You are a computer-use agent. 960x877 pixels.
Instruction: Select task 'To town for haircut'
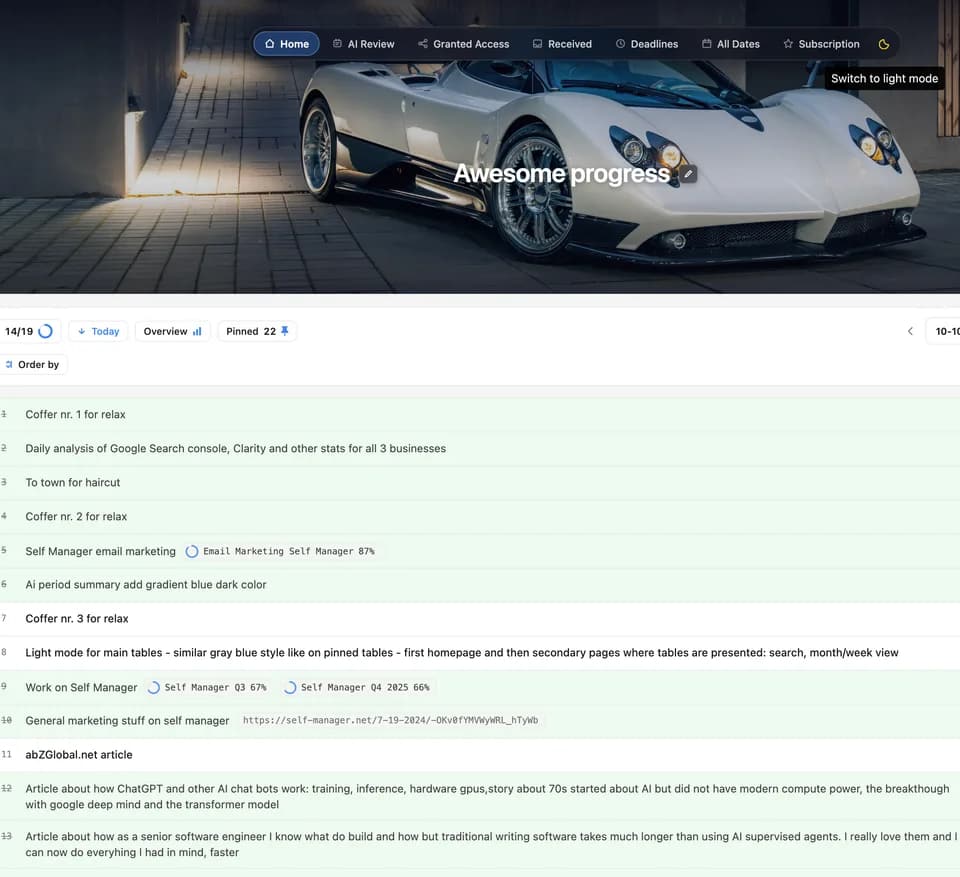point(73,483)
